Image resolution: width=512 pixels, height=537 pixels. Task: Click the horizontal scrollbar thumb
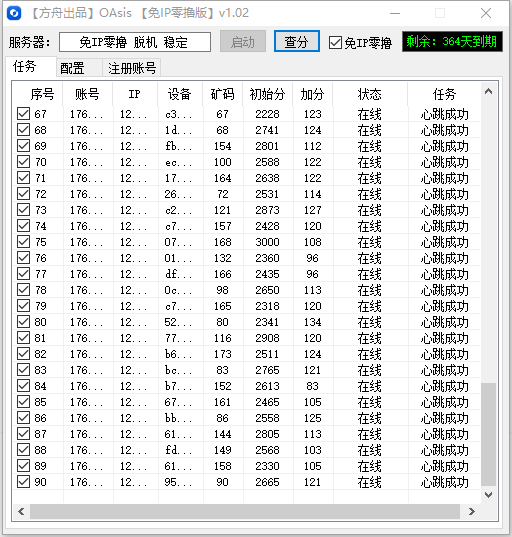(x=245, y=511)
